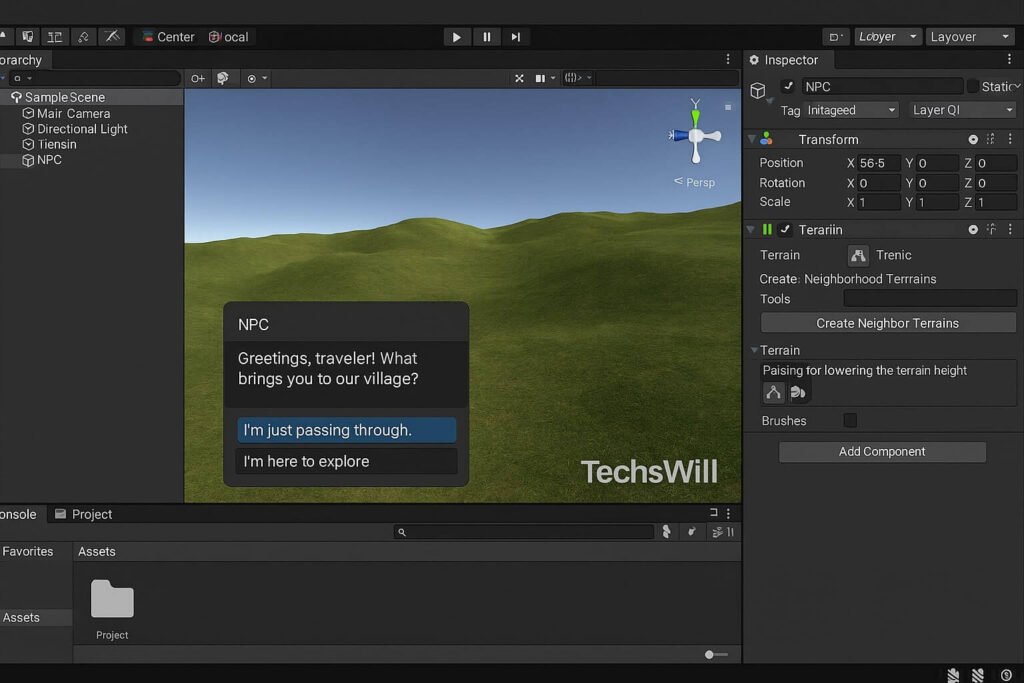
Task: Click the Hierarchy add object plus icon
Action: pos(198,78)
